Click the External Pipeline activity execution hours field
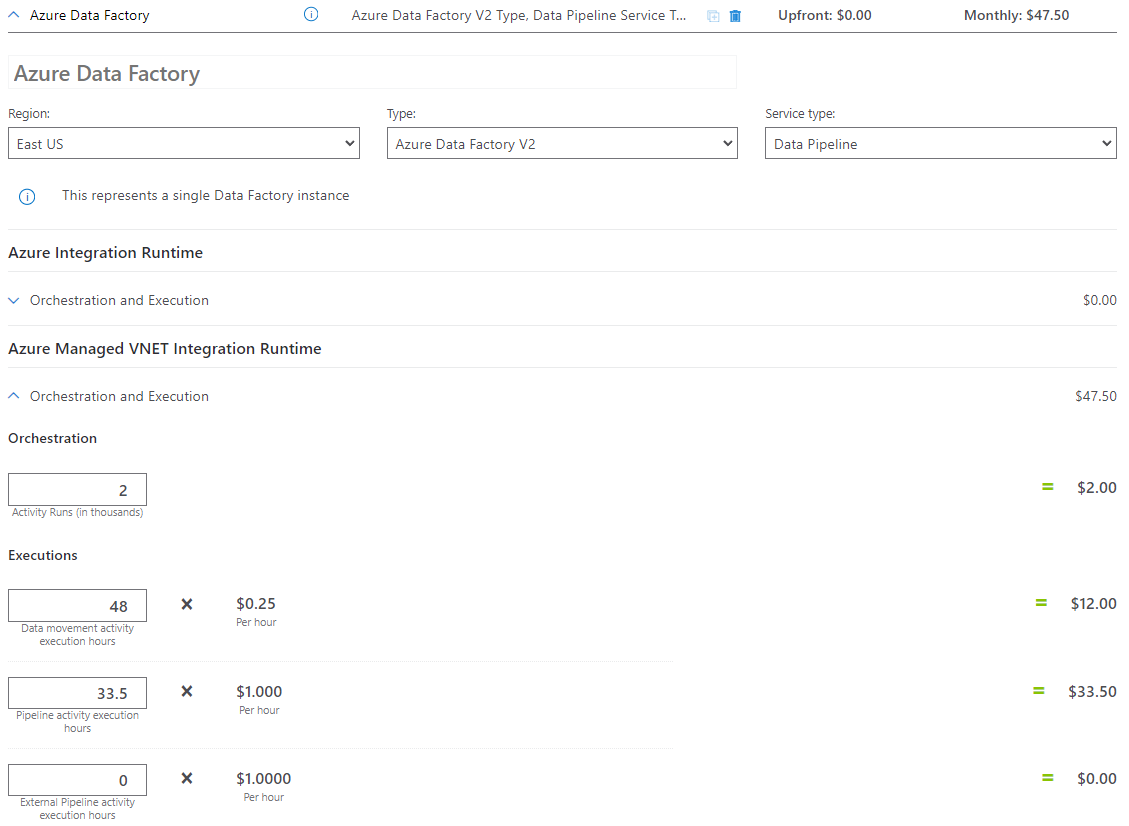The width and height of the screenshot is (1129, 826). click(x=78, y=780)
